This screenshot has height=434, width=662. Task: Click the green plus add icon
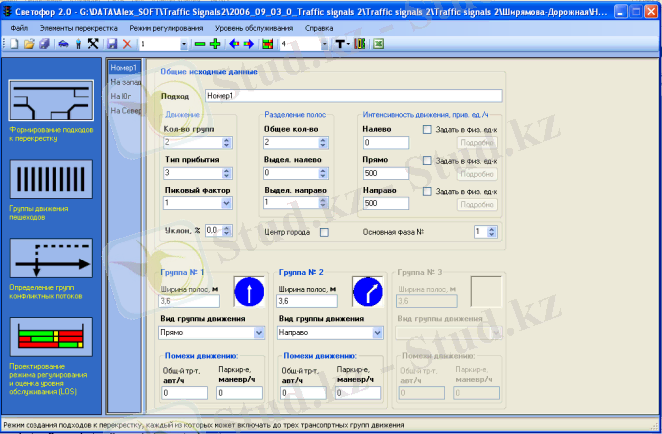[214, 45]
